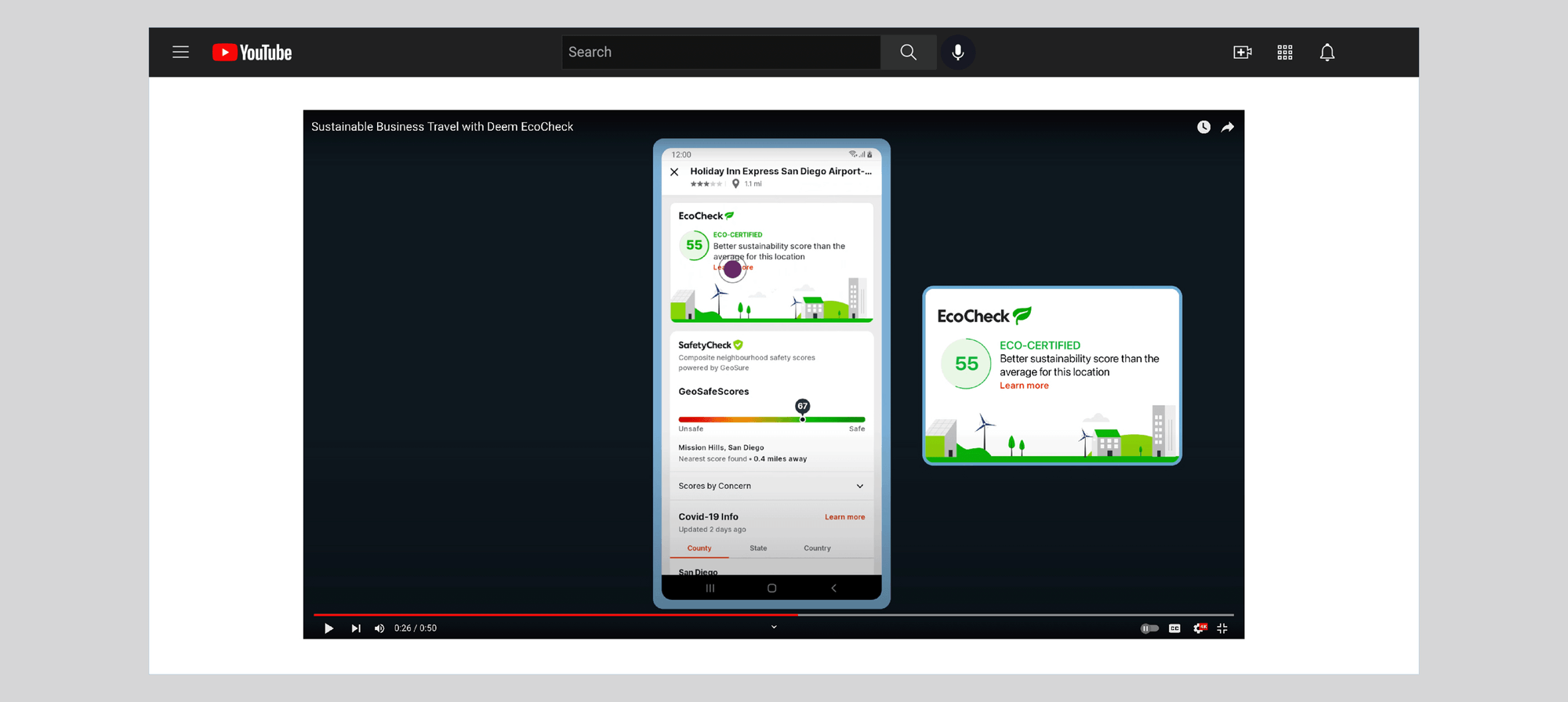Click the SafetyCheck shield badge
Viewport: 1568px width, 702px height.
(738, 345)
